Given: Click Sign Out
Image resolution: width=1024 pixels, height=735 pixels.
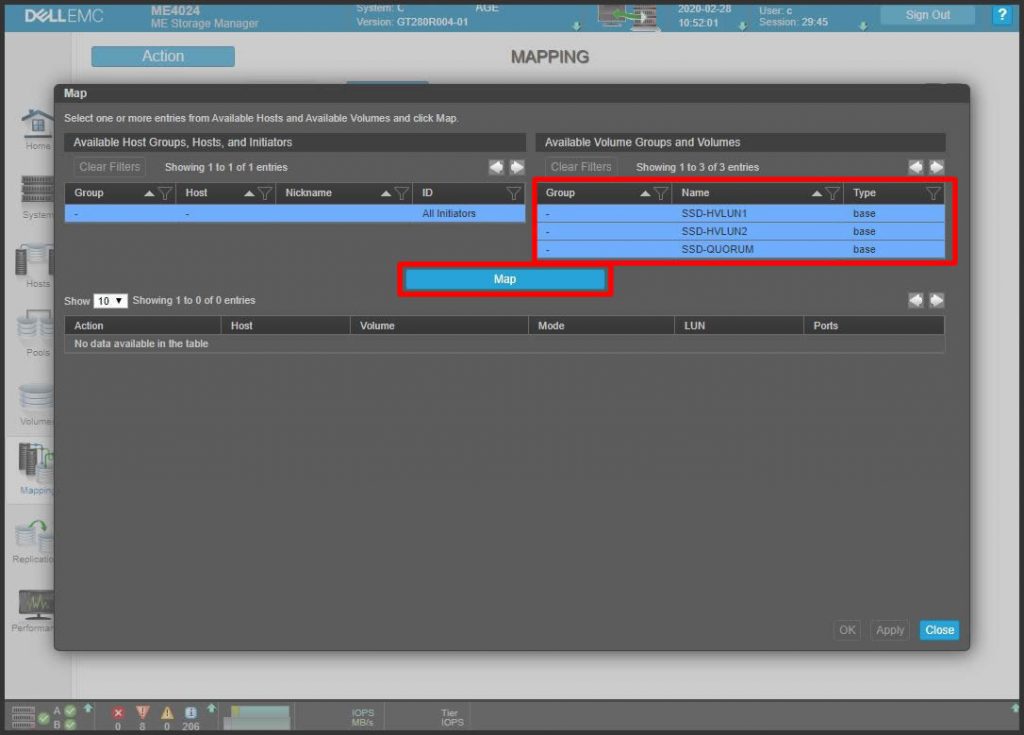Looking at the screenshot, I should [927, 15].
